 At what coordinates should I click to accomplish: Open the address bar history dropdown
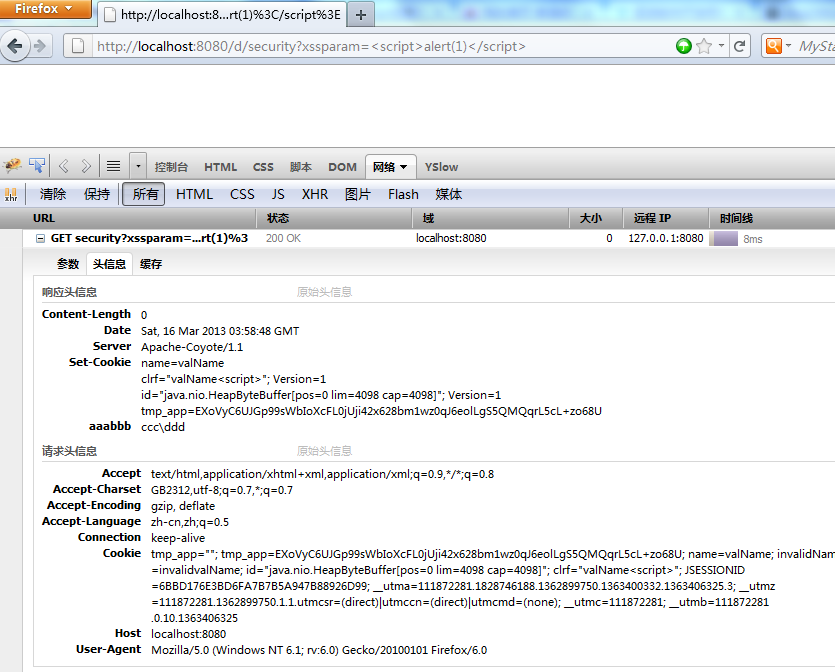721,46
